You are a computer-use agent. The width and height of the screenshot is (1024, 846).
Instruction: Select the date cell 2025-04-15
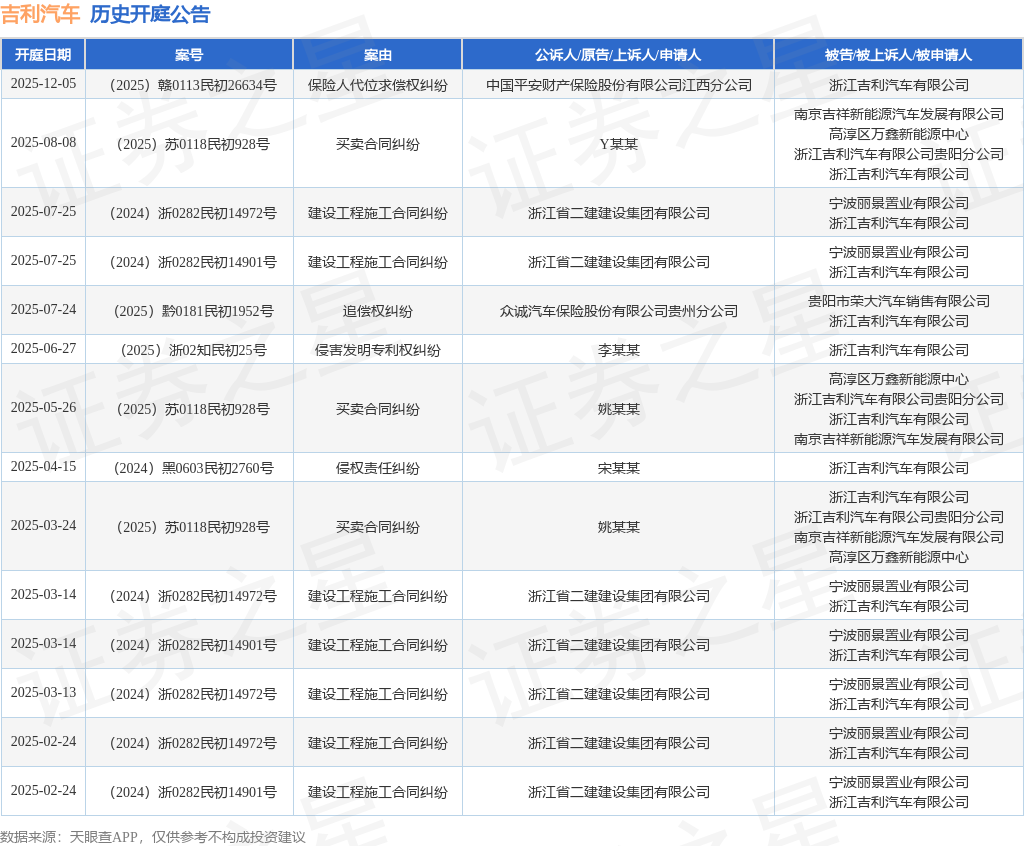click(43, 466)
